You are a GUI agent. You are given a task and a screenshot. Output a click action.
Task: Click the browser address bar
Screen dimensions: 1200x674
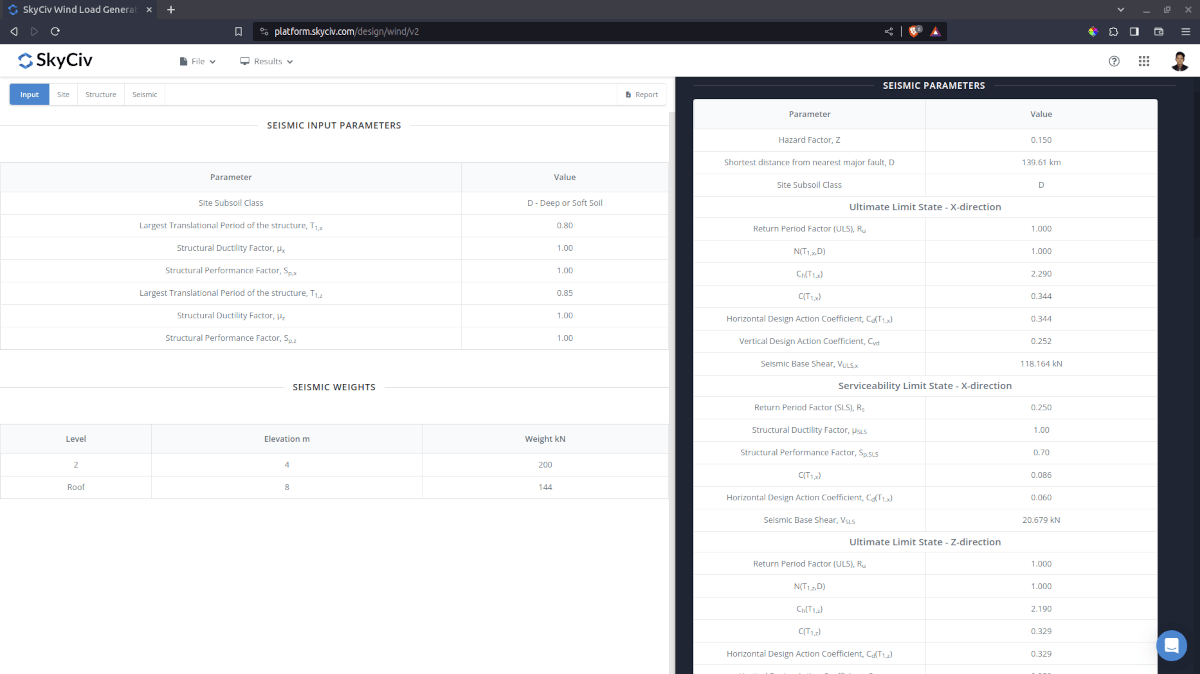click(500, 31)
